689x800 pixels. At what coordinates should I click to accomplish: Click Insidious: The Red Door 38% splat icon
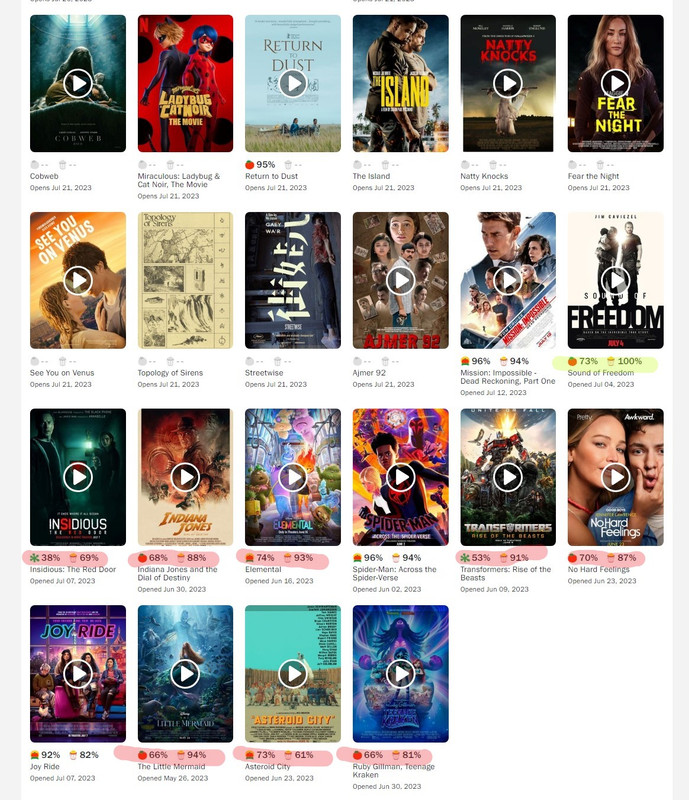pyautogui.click(x=35, y=558)
